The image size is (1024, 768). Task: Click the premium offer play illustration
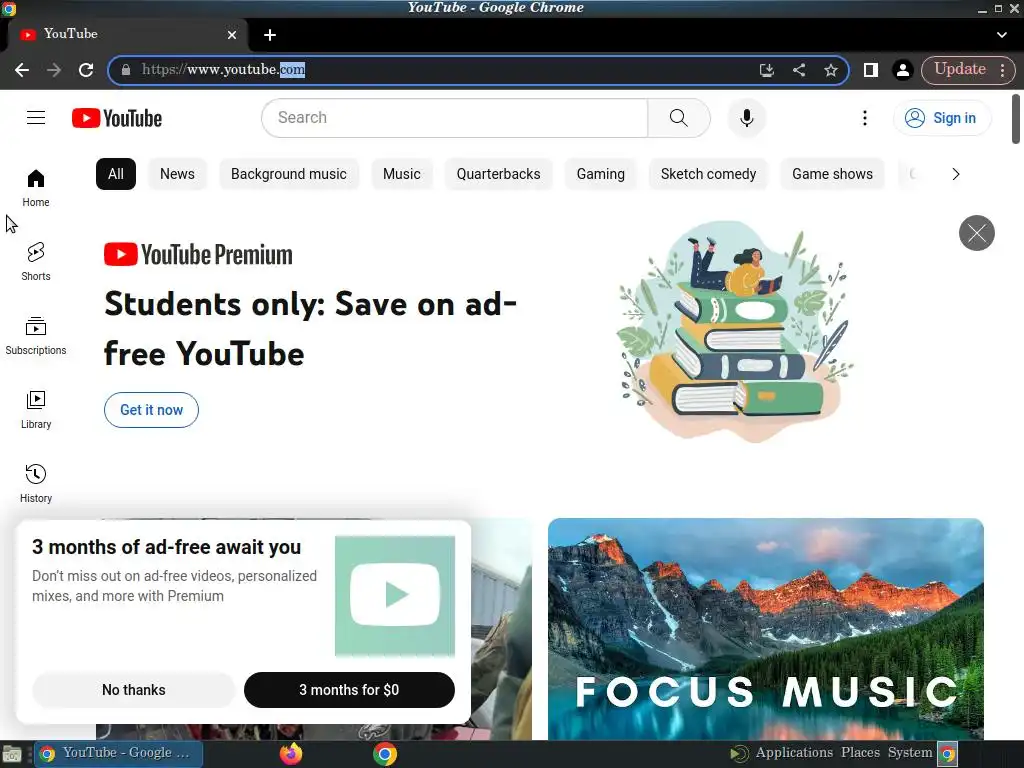tap(395, 596)
